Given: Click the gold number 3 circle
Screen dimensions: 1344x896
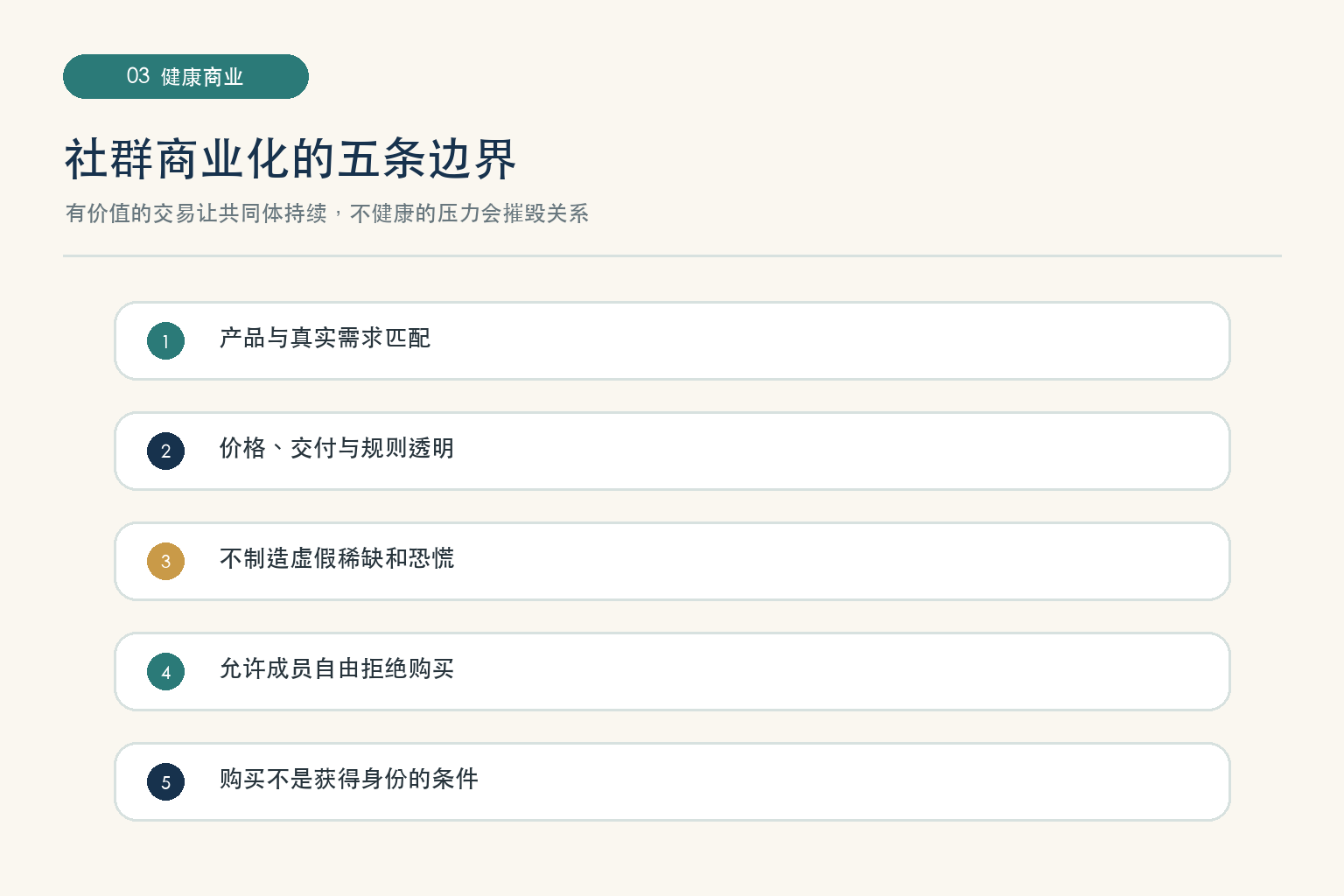Looking at the screenshot, I should [165, 562].
